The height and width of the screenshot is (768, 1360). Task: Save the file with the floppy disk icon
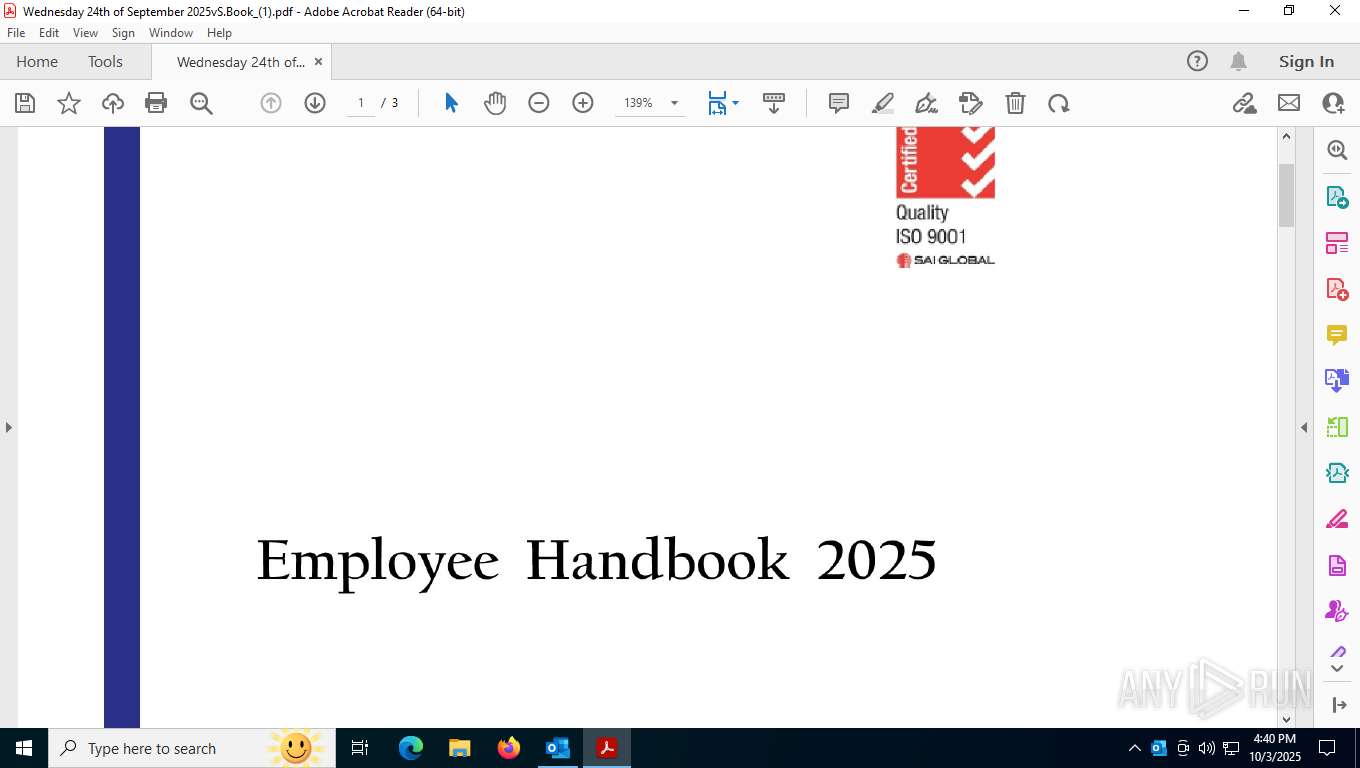25,103
